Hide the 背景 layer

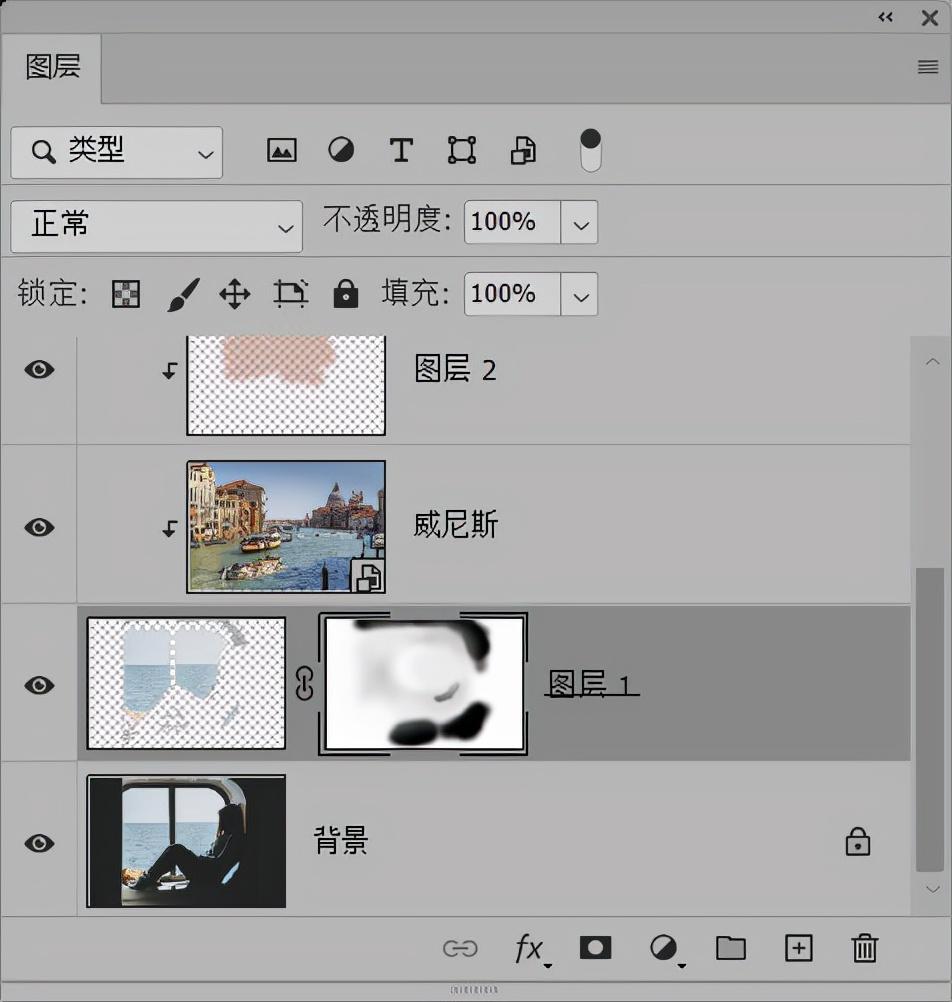(39, 841)
